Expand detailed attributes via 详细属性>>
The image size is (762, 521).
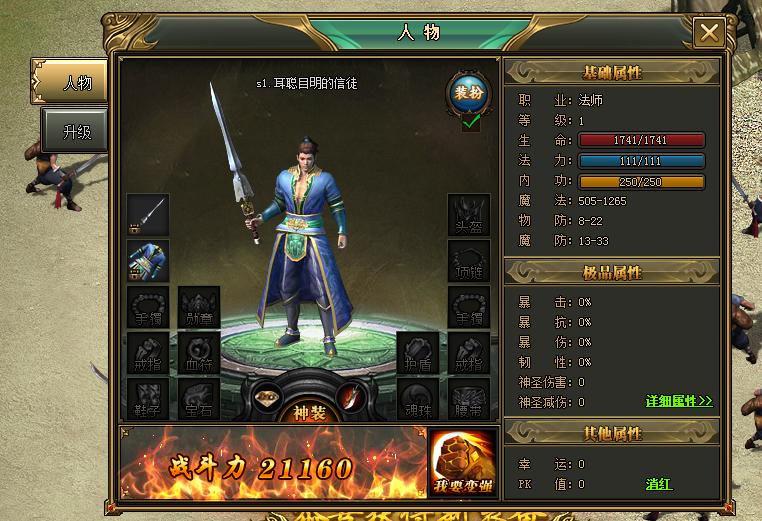coord(679,401)
